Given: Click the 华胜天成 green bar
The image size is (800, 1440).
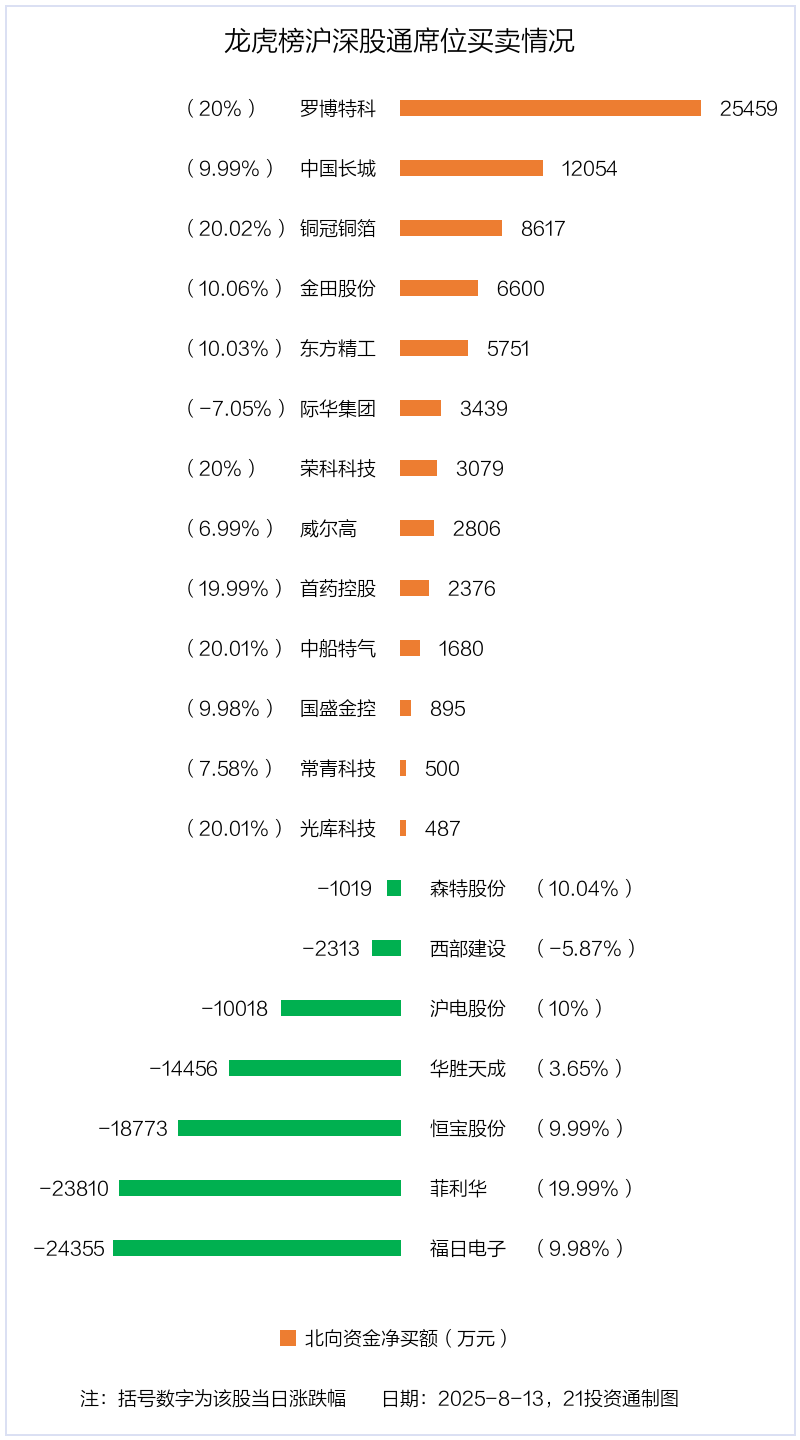Looking at the screenshot, I should pos(315,1068).
